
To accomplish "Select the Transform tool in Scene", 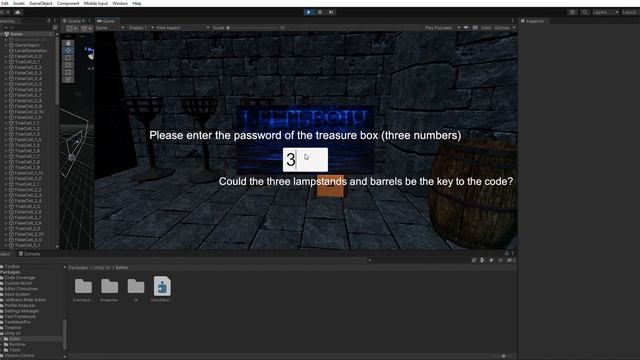I will (x=68, y=79).
